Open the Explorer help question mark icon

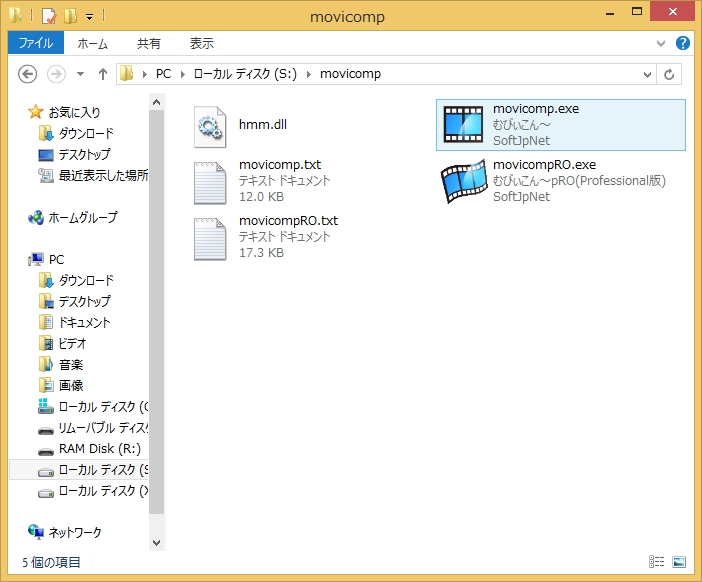[x=683, y=43]
